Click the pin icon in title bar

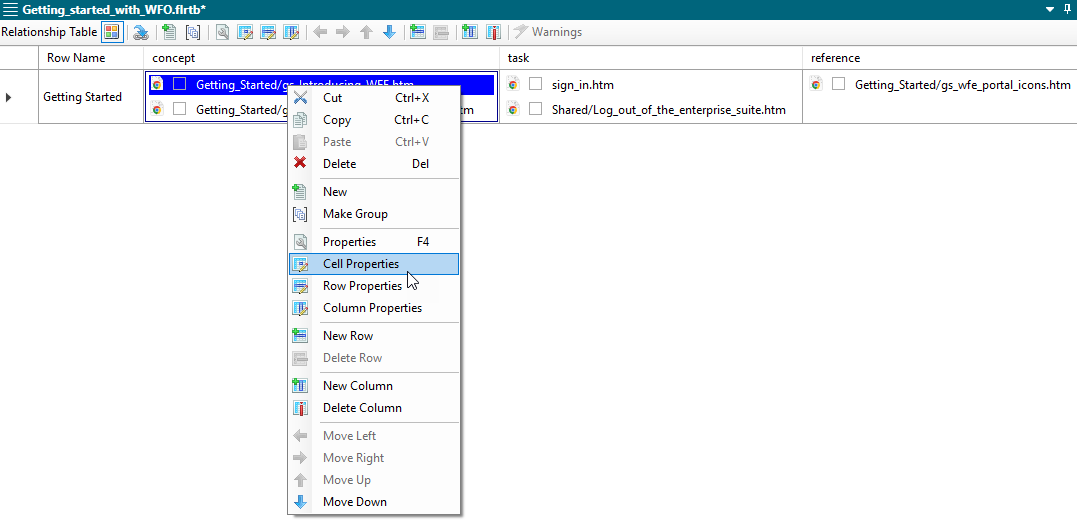coord(1067,9)
